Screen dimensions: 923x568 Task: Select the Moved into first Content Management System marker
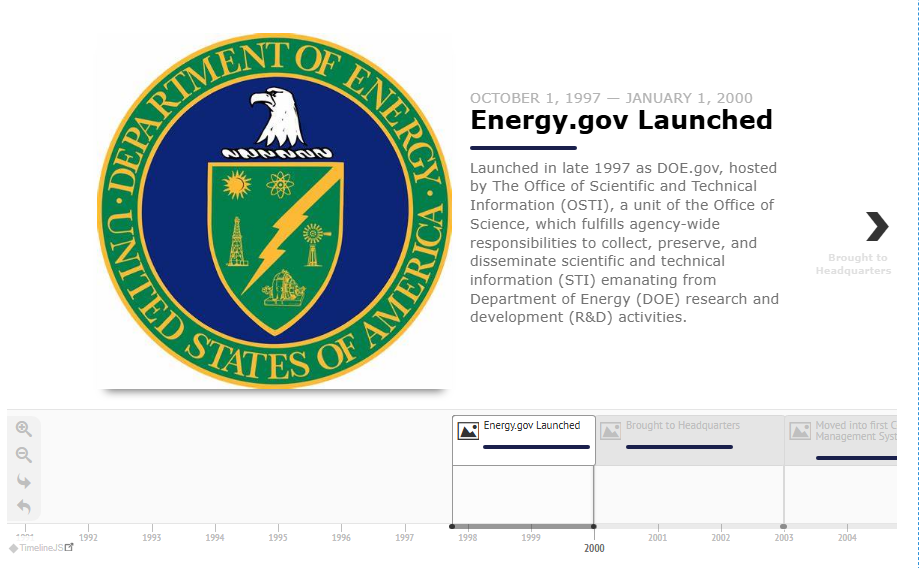click(841, 440)
